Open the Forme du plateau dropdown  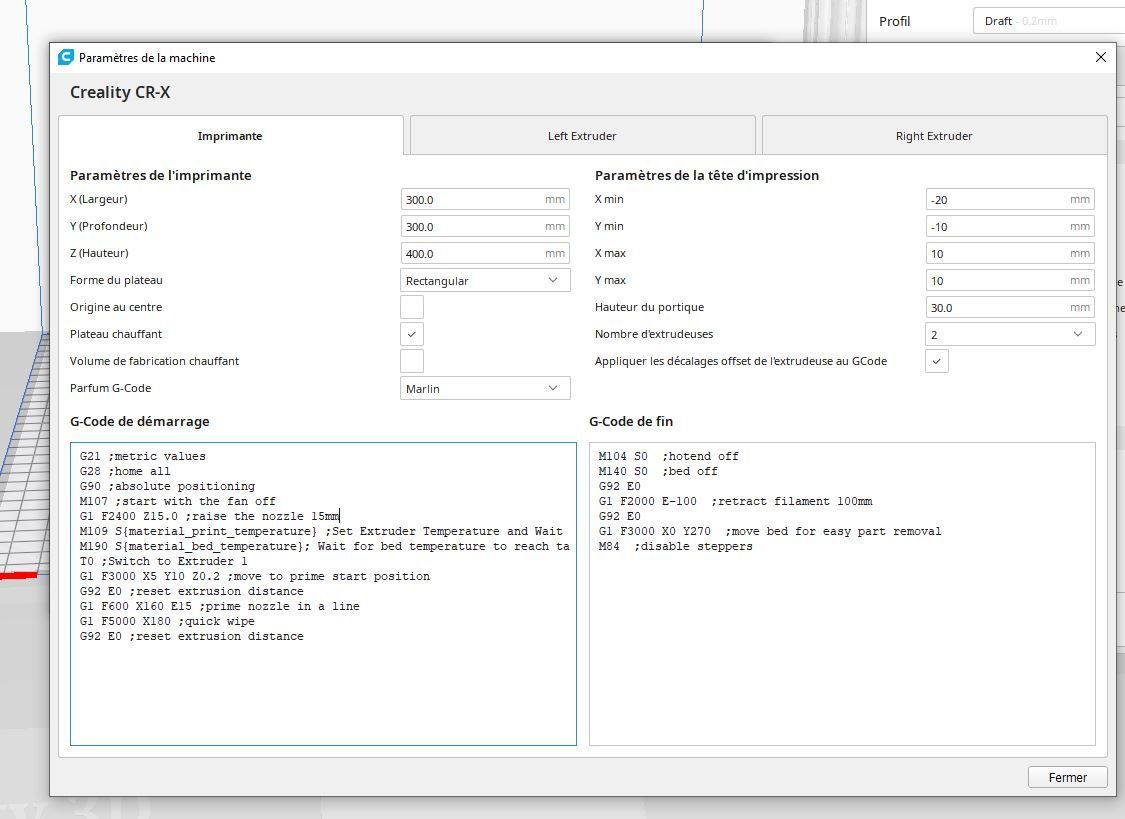(x=485, y=280)
